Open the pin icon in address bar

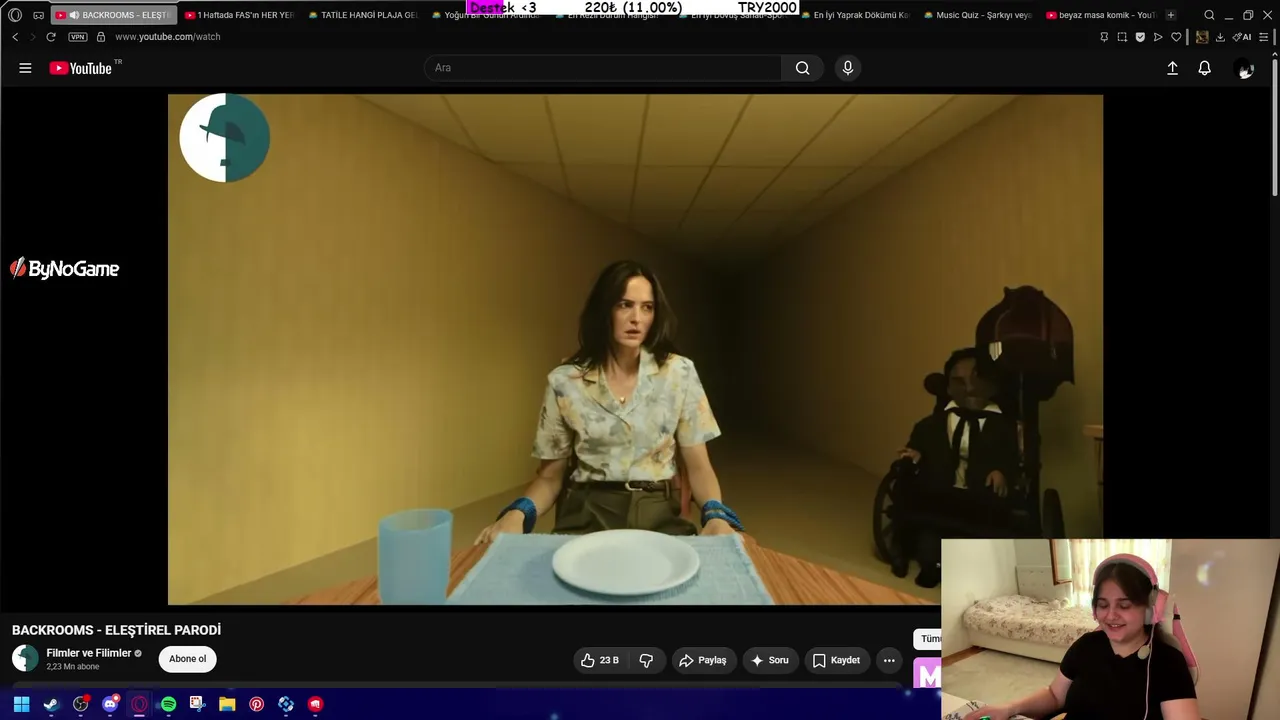(1104, 37)
